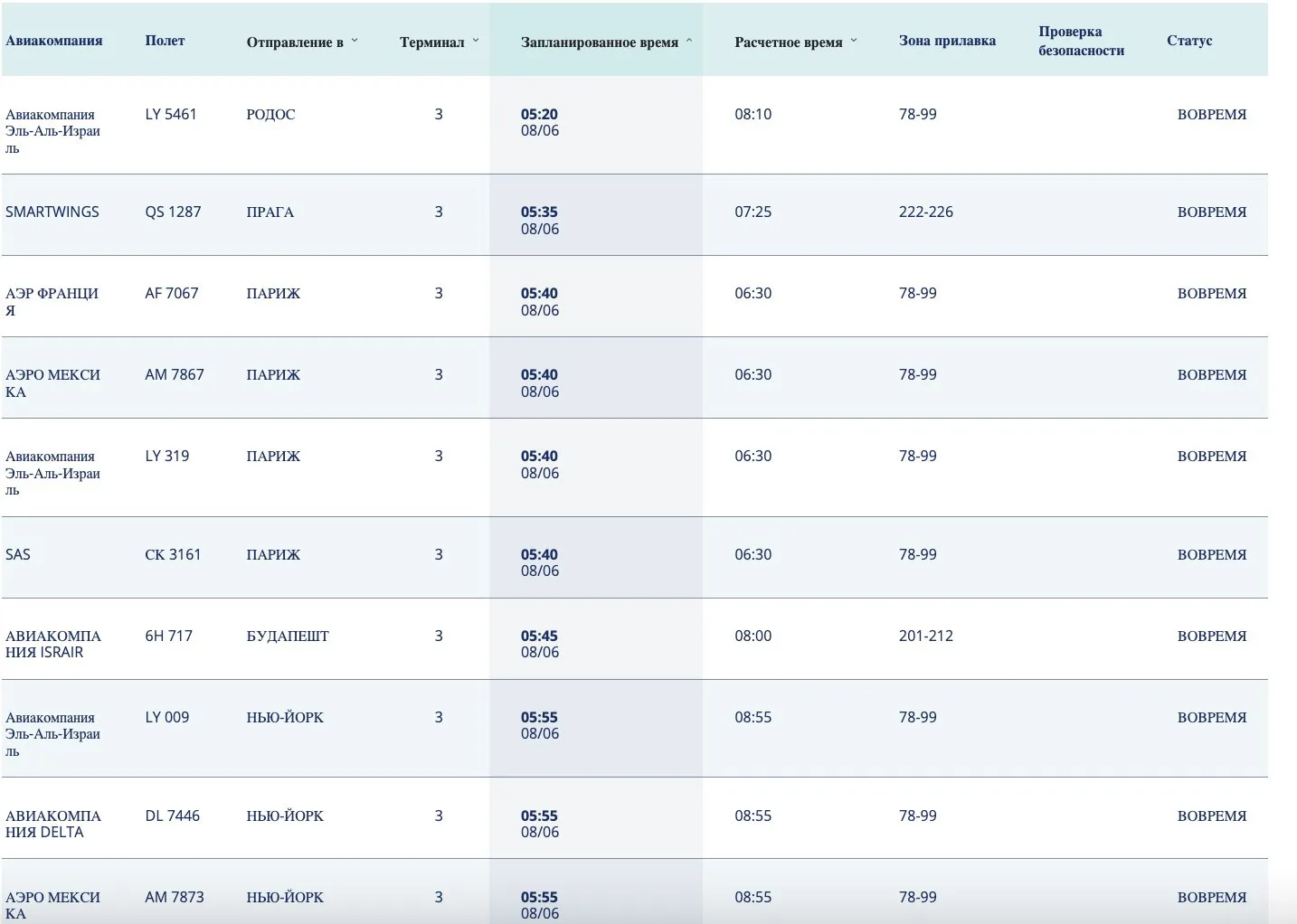Click ВОВРЕМЯ status in the 6H 717 row
This screenshot has width=1297, height=924.
(1212, 636)
